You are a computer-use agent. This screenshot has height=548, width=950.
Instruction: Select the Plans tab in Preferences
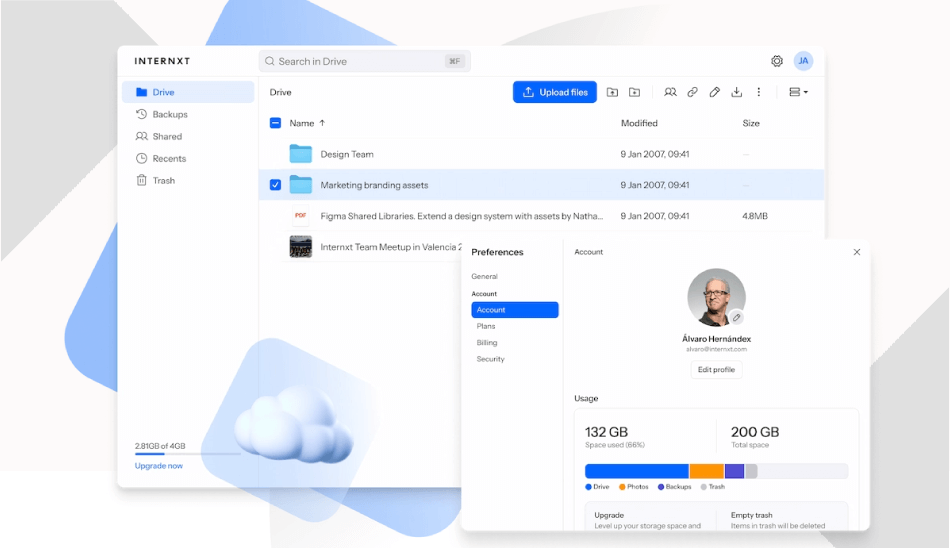click(486, 326)
